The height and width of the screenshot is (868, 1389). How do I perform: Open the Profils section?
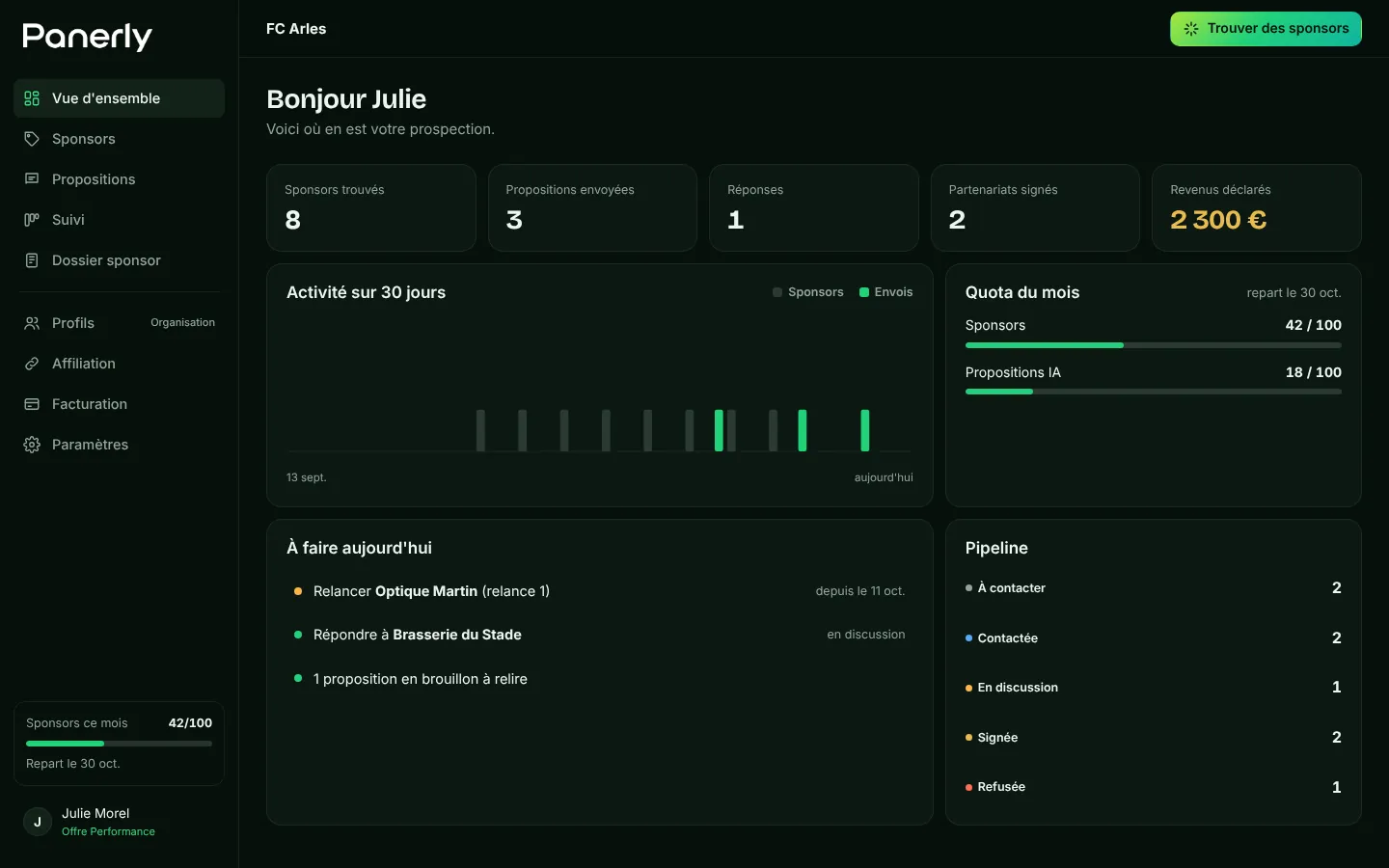point(119,323)
